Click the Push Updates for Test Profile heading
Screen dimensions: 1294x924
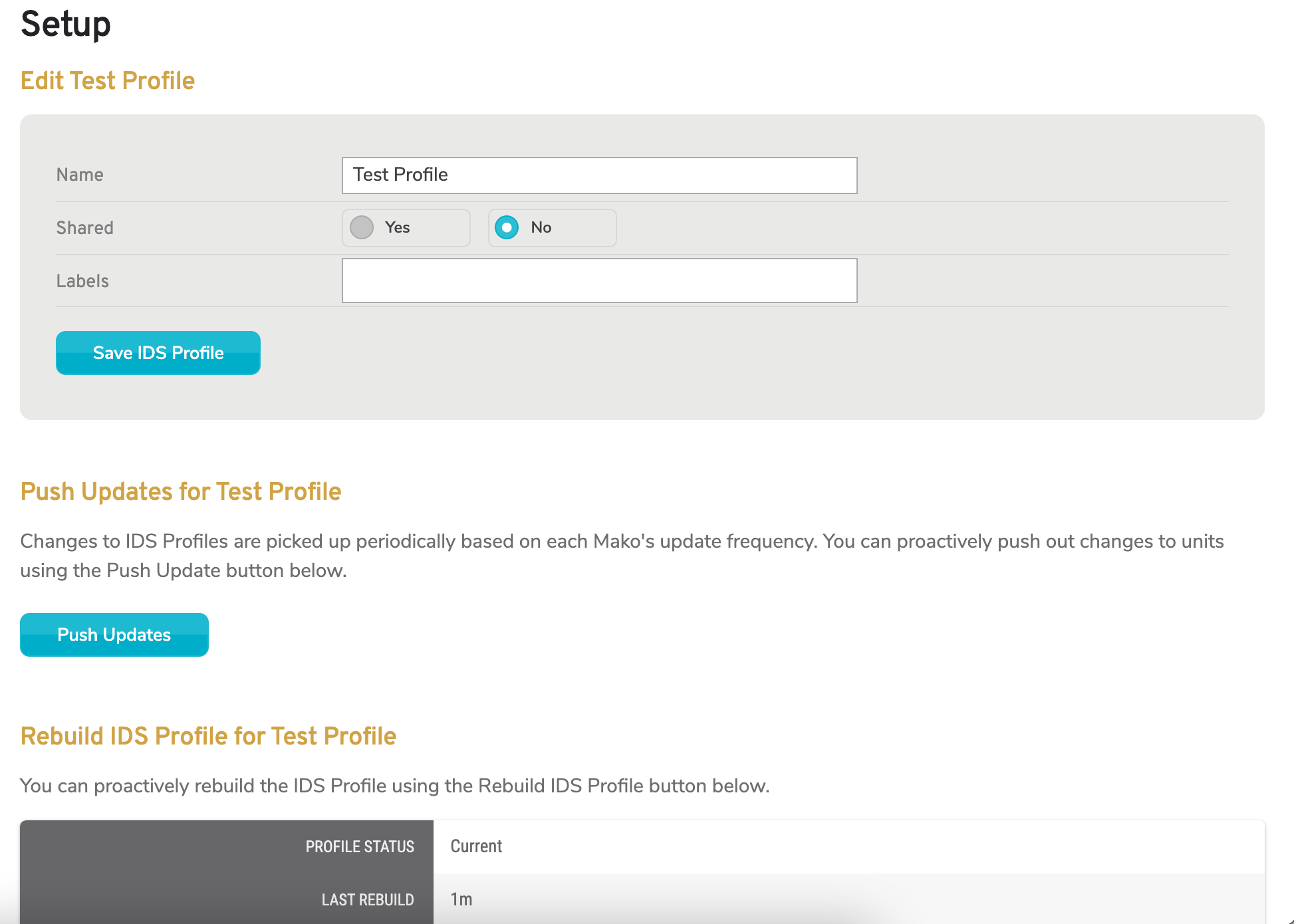tap(180, 491)
